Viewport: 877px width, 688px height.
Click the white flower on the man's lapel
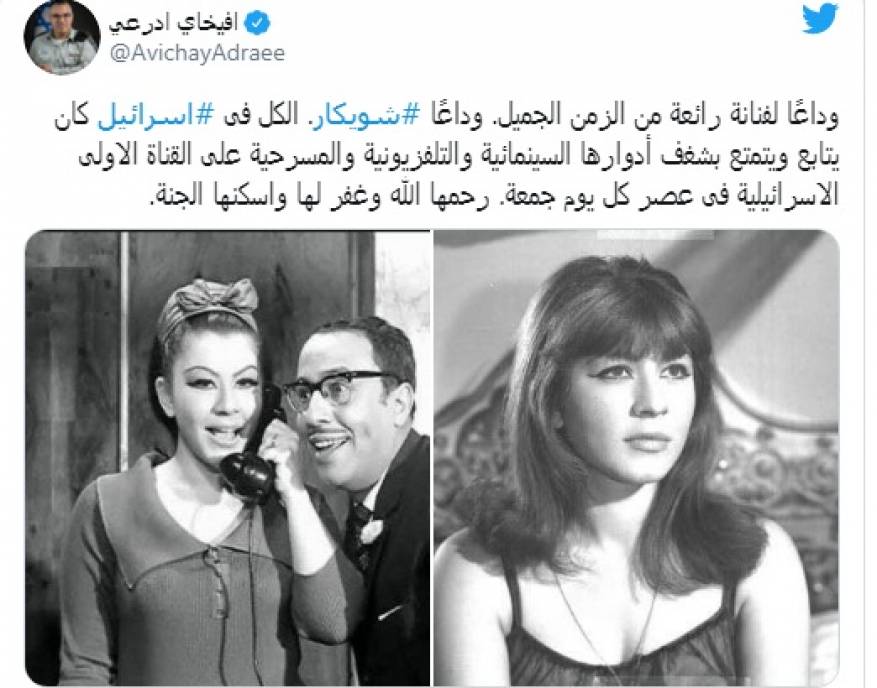click(371, 530)
